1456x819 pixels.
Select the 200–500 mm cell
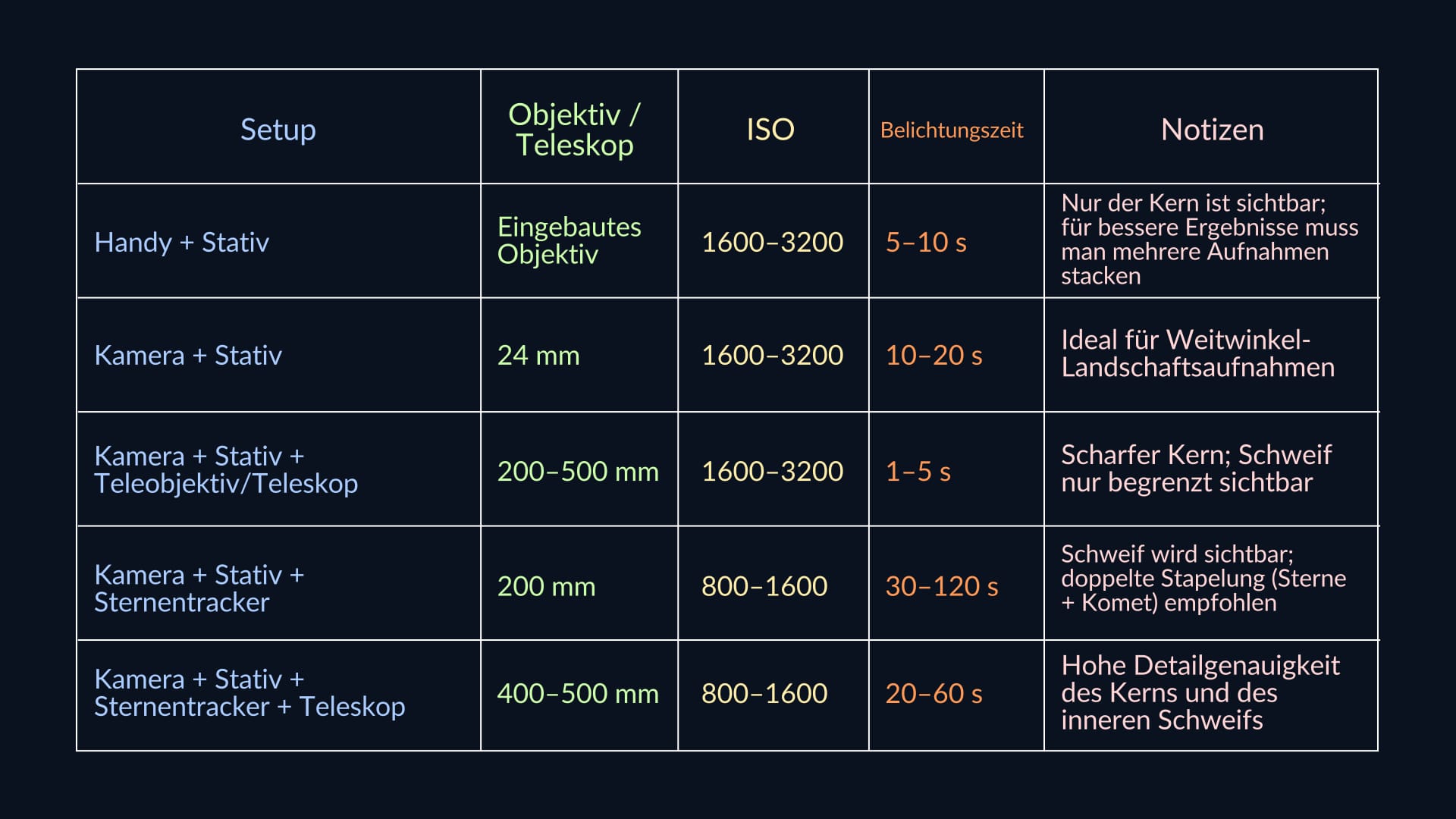[x=578, y=471]
